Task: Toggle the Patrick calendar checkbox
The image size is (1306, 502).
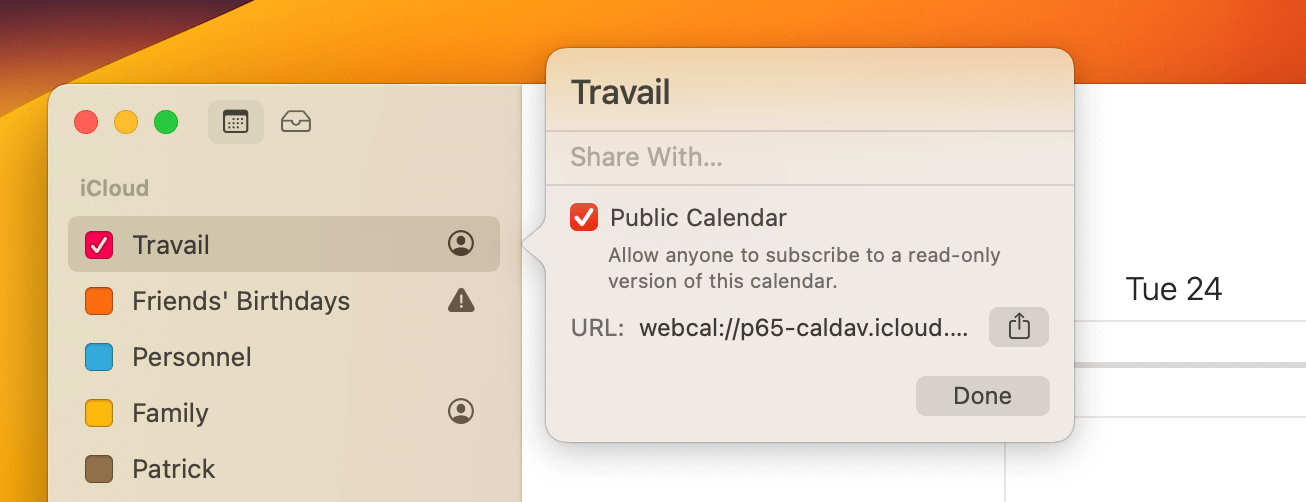Action: pos(99,469)
